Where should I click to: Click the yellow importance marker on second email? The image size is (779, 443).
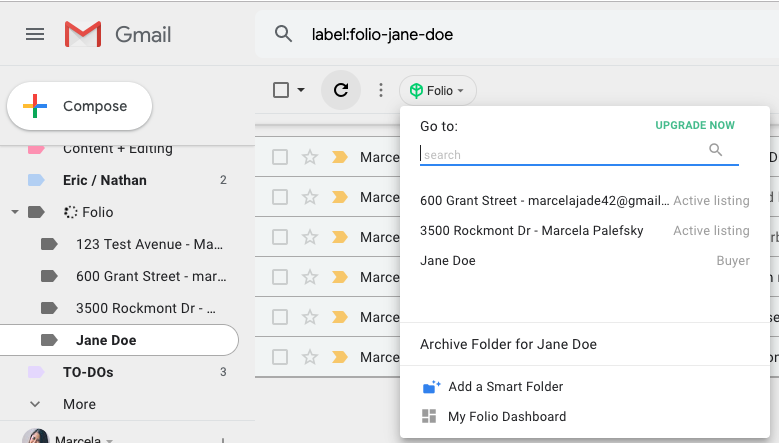[340, 197]
